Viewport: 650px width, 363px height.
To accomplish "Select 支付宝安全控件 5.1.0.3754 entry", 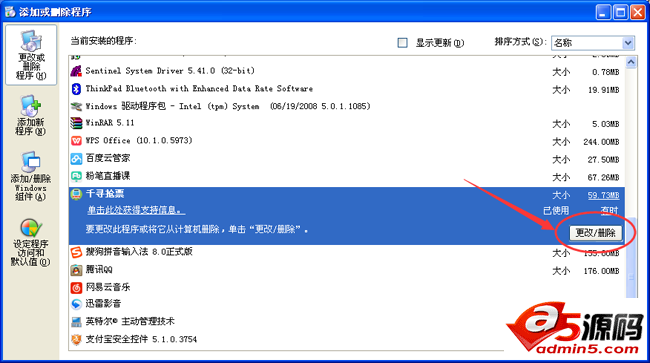I will [x=141, y=339].
